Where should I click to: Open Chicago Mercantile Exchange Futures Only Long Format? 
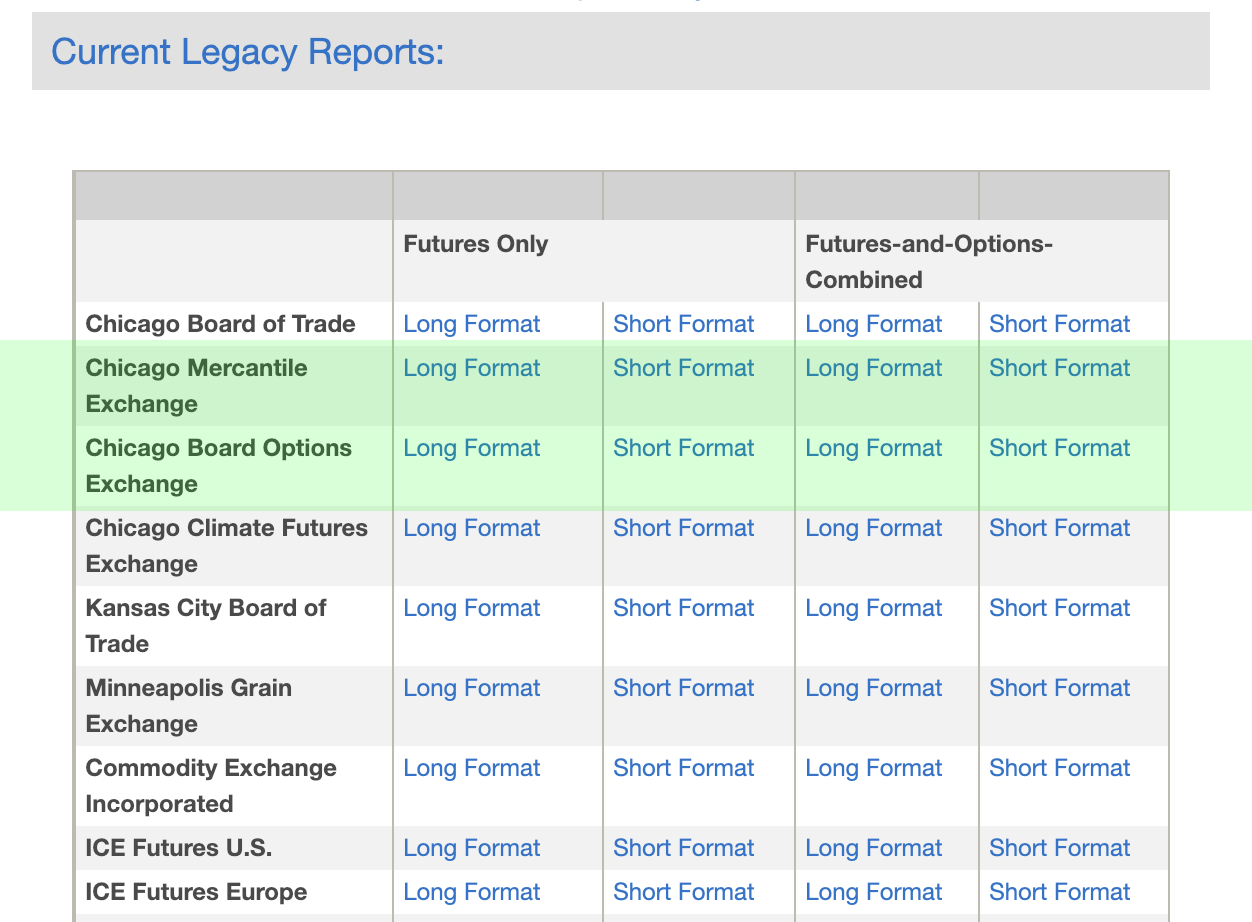pyautogui.click(x=471, y=368)
